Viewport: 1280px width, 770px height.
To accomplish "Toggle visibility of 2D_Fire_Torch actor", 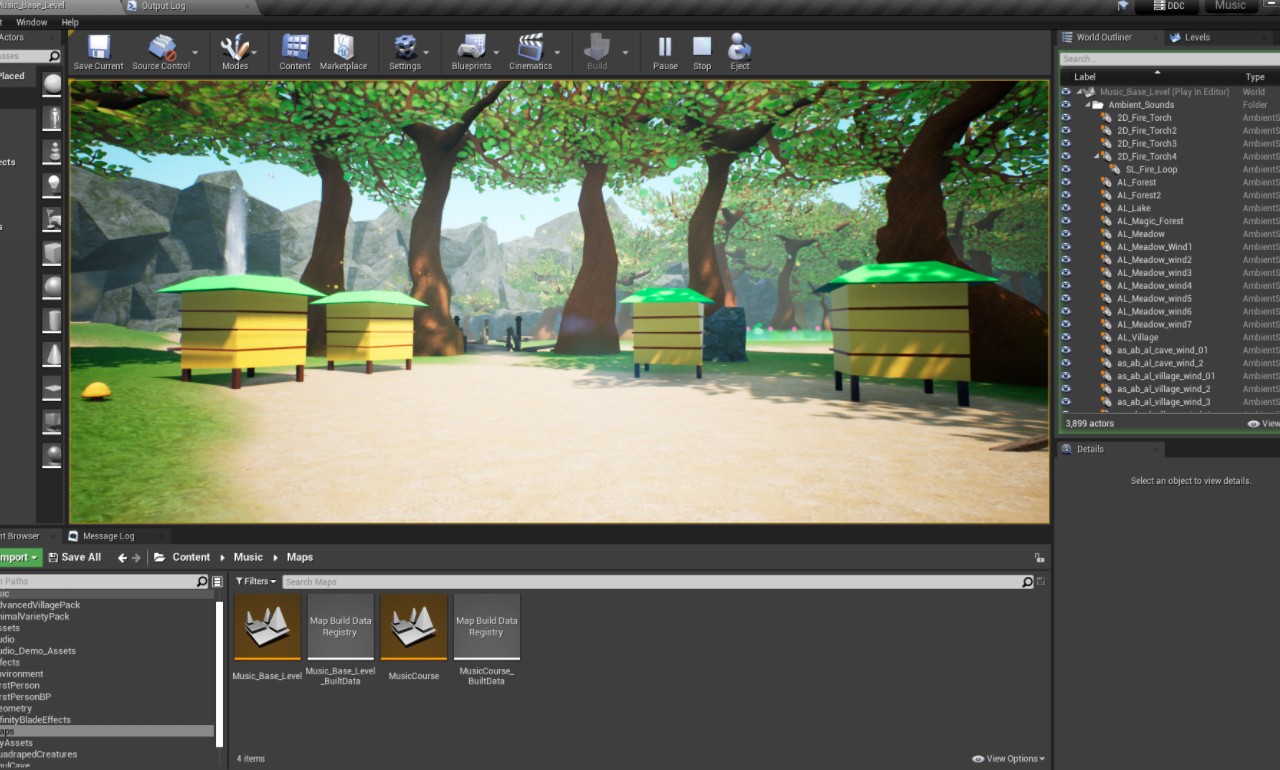I will (1066, 117).
